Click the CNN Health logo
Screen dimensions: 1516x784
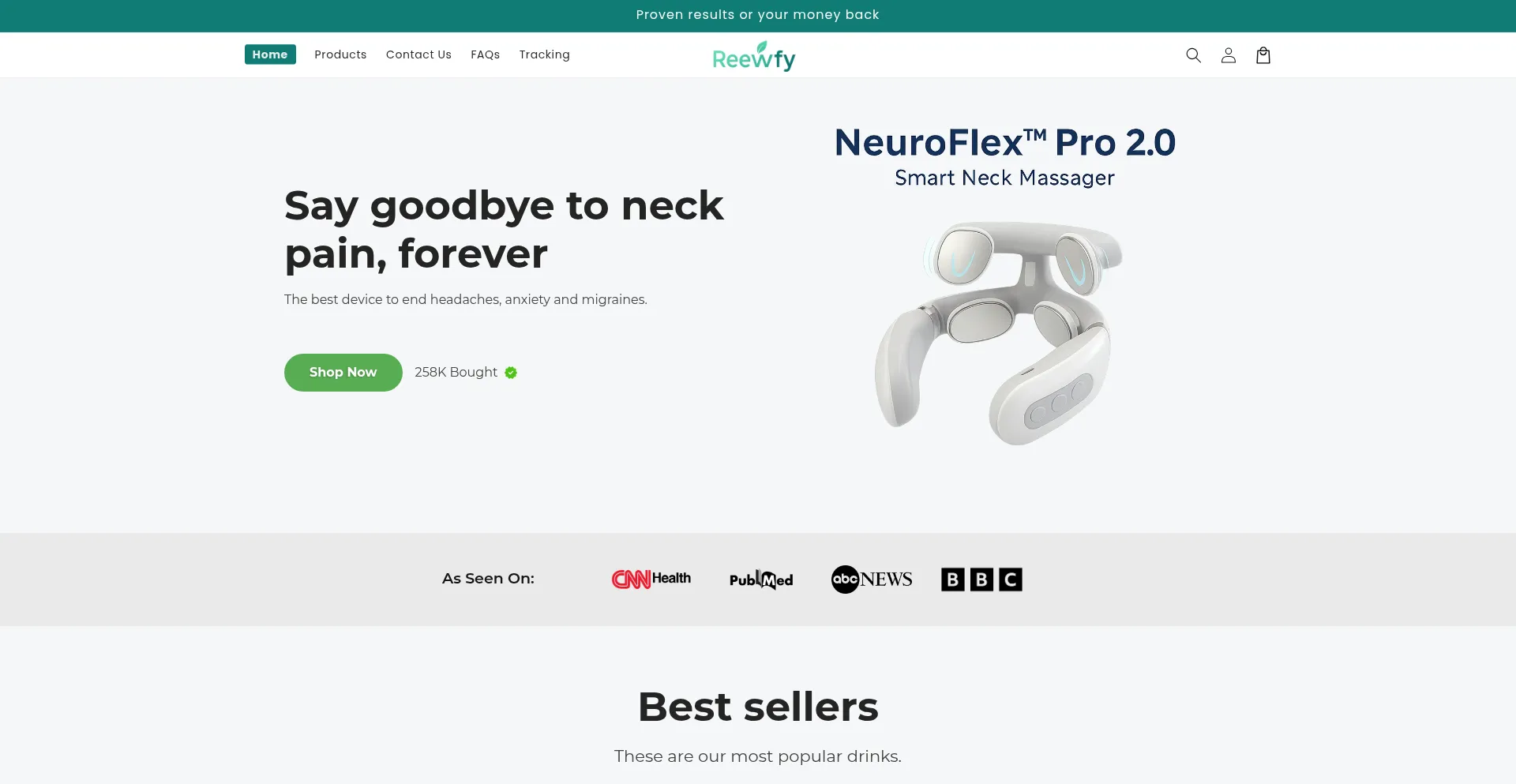click(651, 579)
